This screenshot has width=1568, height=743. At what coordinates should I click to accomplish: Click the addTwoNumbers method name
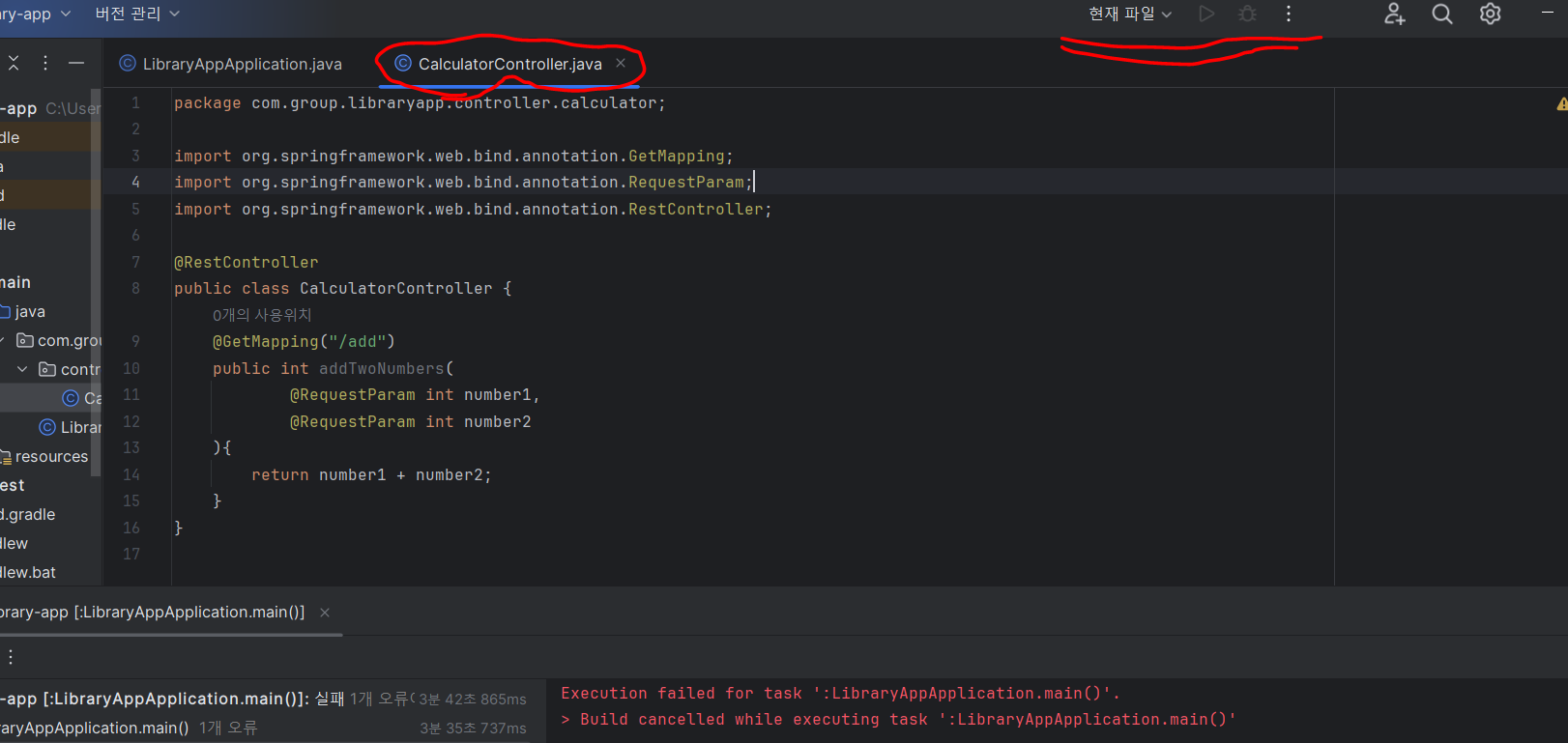pos(381,369)
